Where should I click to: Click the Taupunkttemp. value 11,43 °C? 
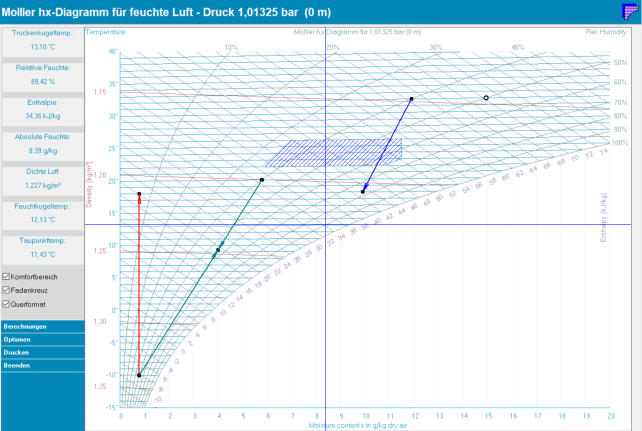(42, 256)
